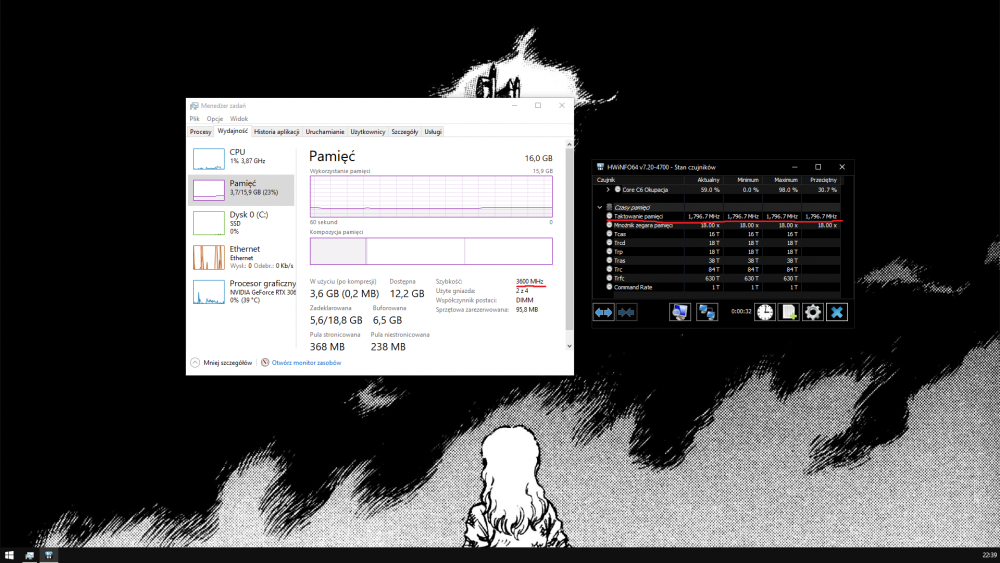
Task: Click the 3600 MHz speed value
Action: click(x=529, y=281)
